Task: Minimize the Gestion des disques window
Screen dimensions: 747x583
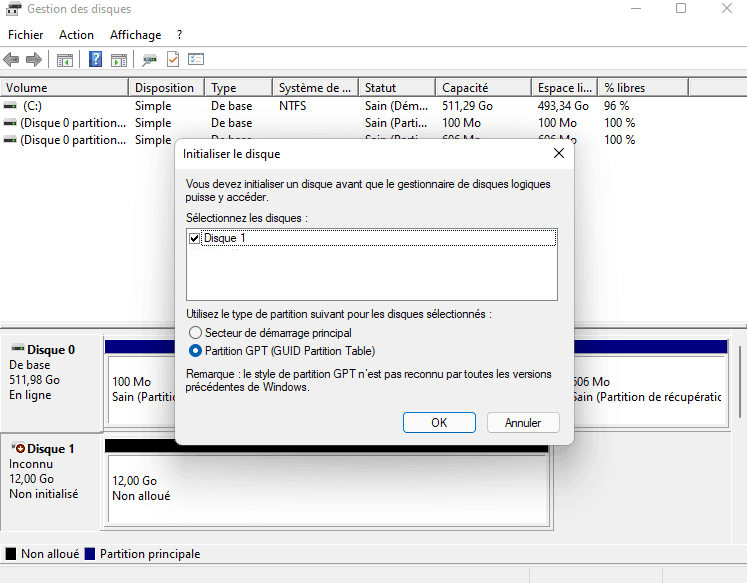Action: pos(636,8)
